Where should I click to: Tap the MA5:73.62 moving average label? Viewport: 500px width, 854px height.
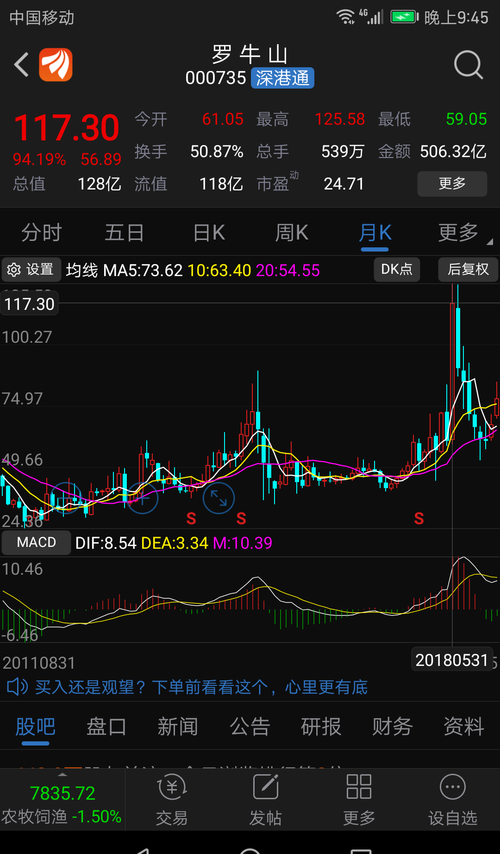click(x=143, y=270)
